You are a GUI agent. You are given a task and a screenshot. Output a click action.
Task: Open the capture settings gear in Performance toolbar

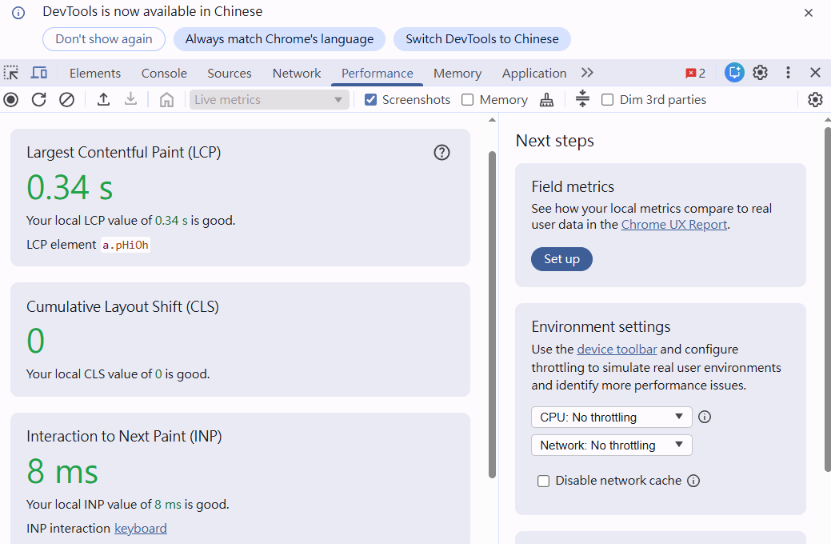(x=815, y=100)
